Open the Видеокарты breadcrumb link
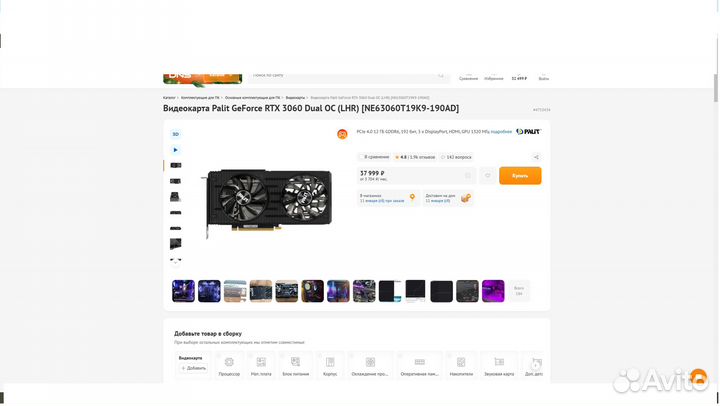 [295, 98]
